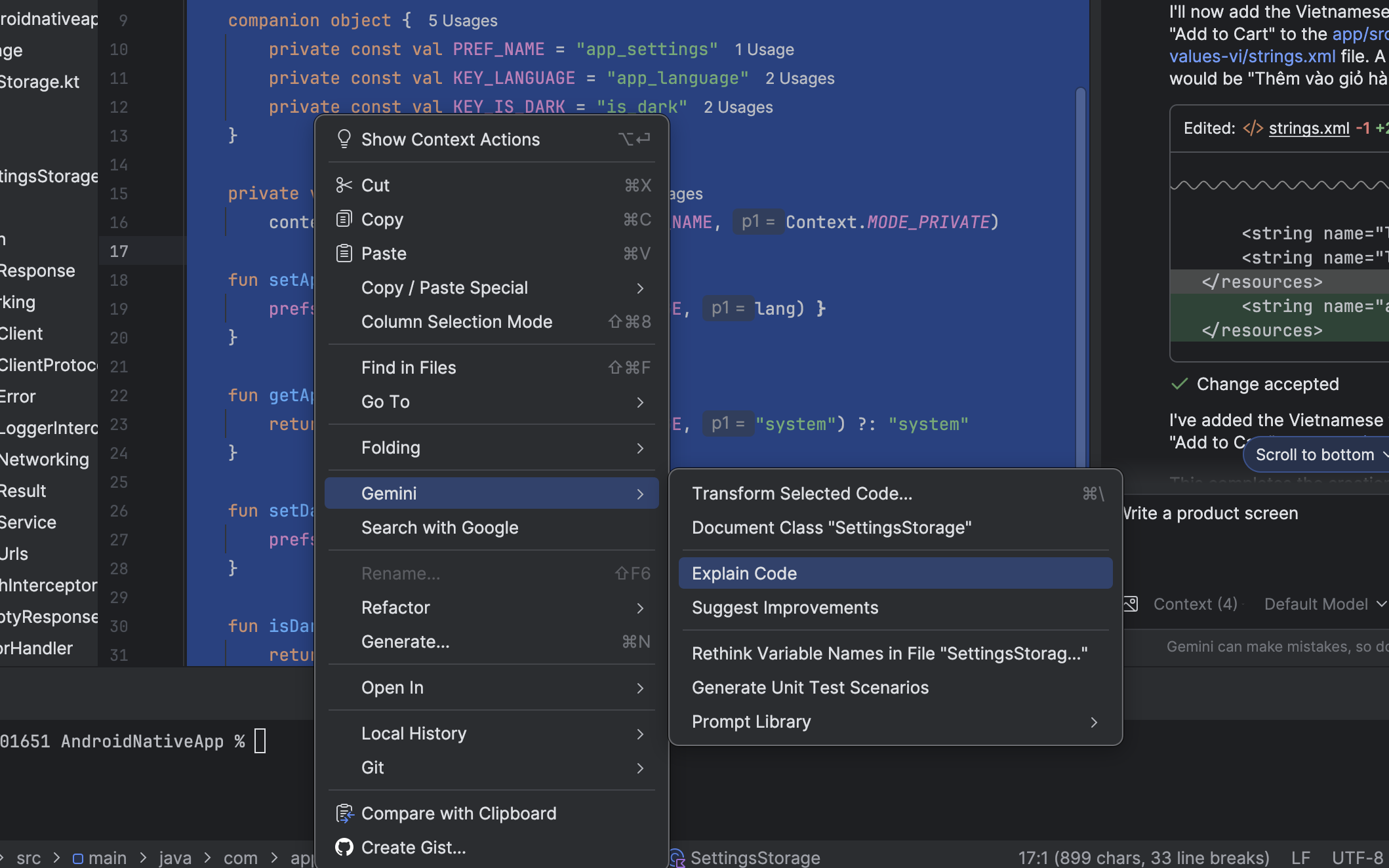The image size is (1389, 868).
Task: Open the strings.xml link in the edited file header
Action: pos(1308,128)
